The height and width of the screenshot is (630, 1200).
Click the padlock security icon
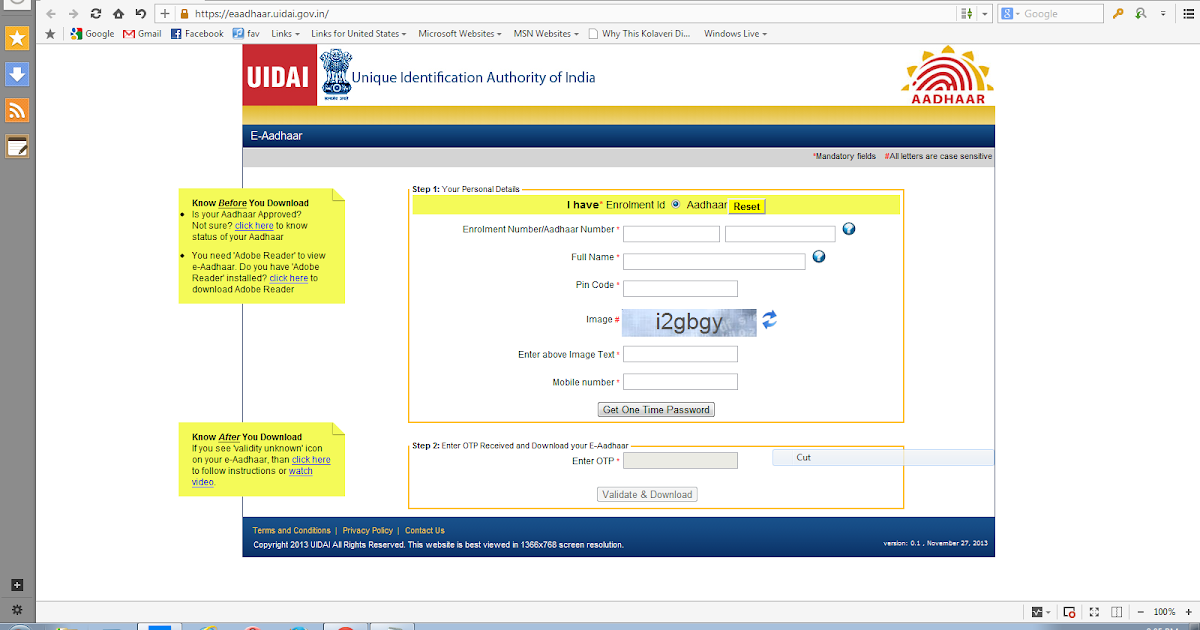(x=184, y=14)
